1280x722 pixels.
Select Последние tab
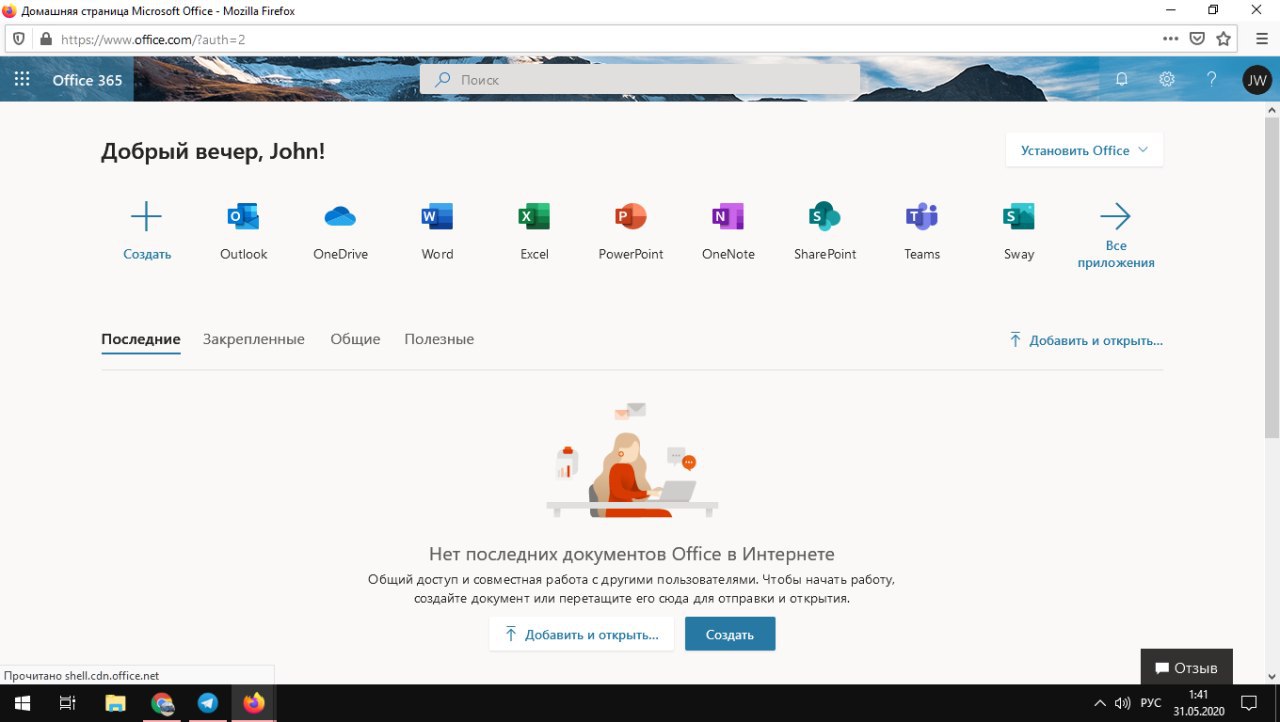tap(141, 339)
